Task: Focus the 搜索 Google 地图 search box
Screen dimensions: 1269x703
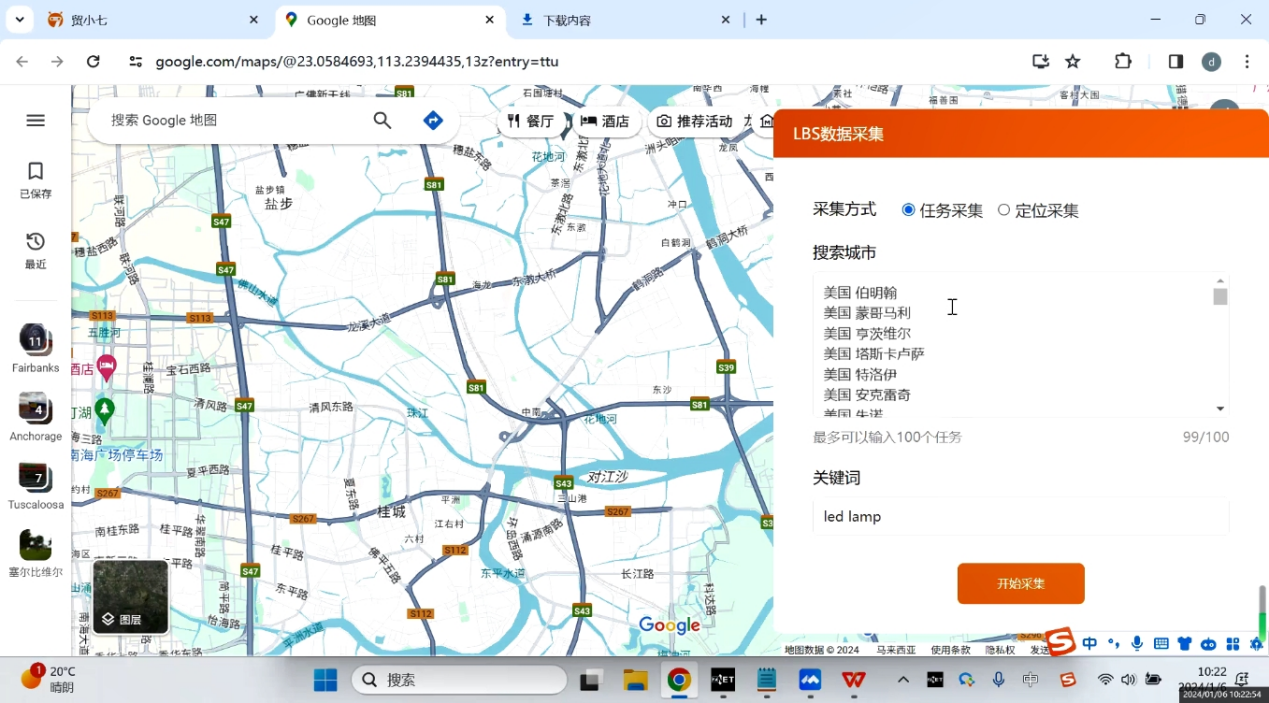Action: point(230,120)
